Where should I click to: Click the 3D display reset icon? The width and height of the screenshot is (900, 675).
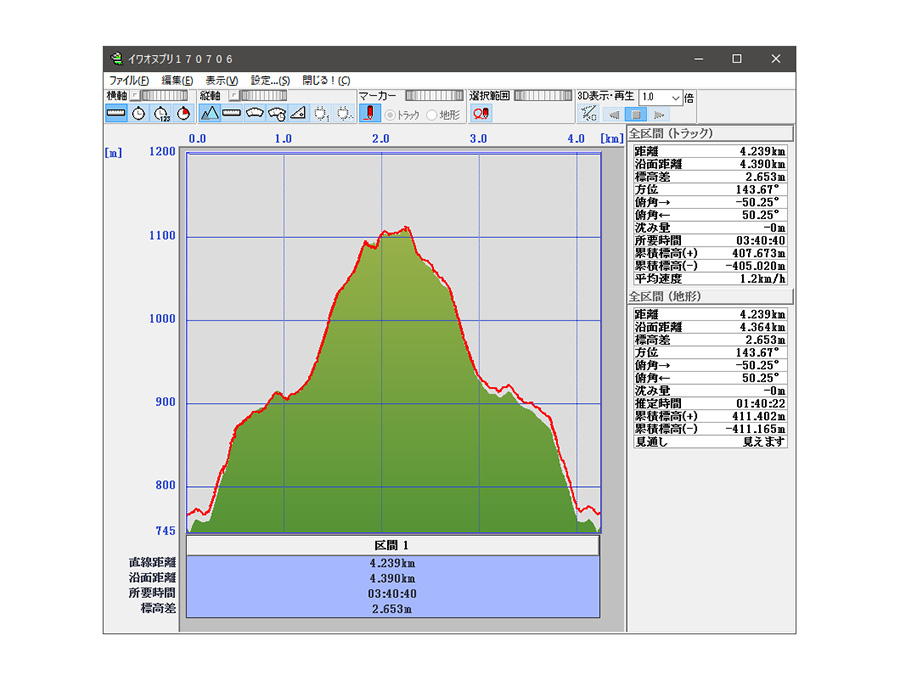pos(589,114)
